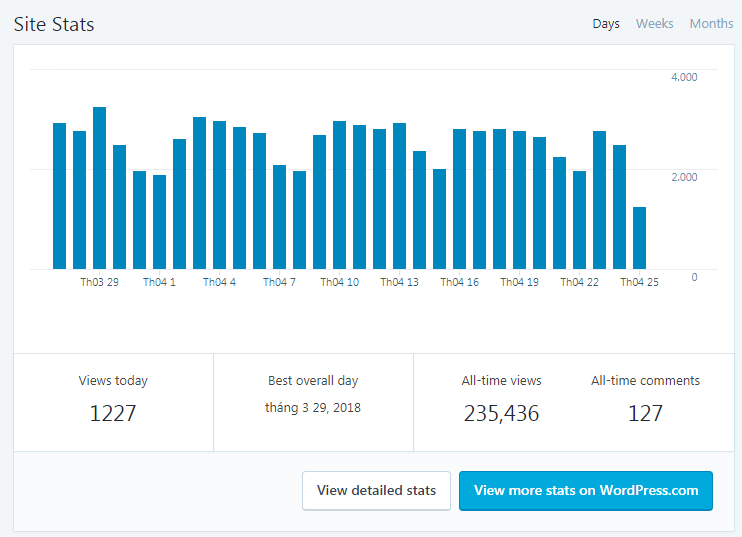Screen dimensions: 742x537
Task: Switch to the Weeks view tab
Action: (x=654, y=24)
